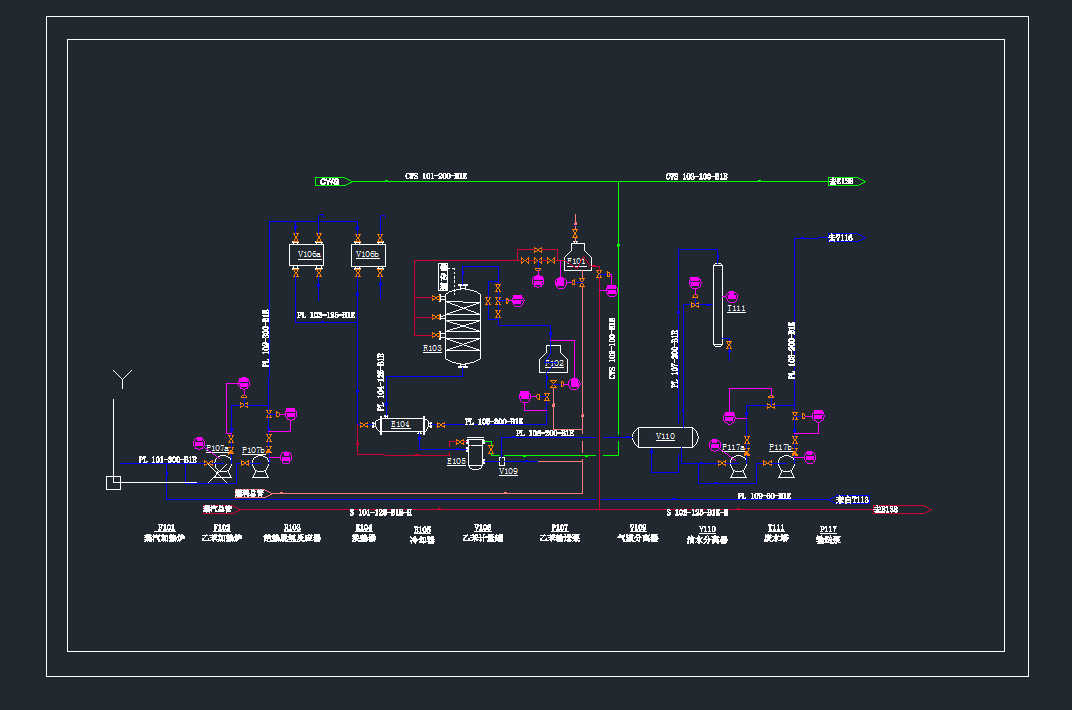
Task: Select the V110 horizontal separator vessel
Action: (x=664, y=437)
